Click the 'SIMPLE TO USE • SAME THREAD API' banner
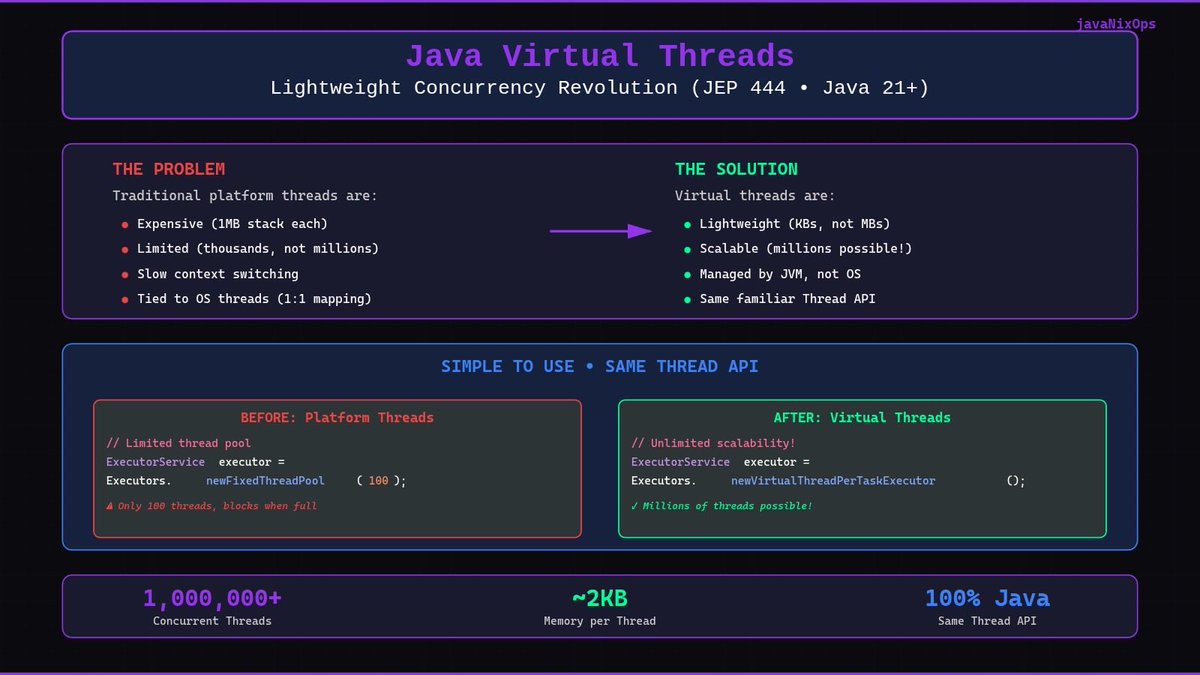 click(599, 366)
